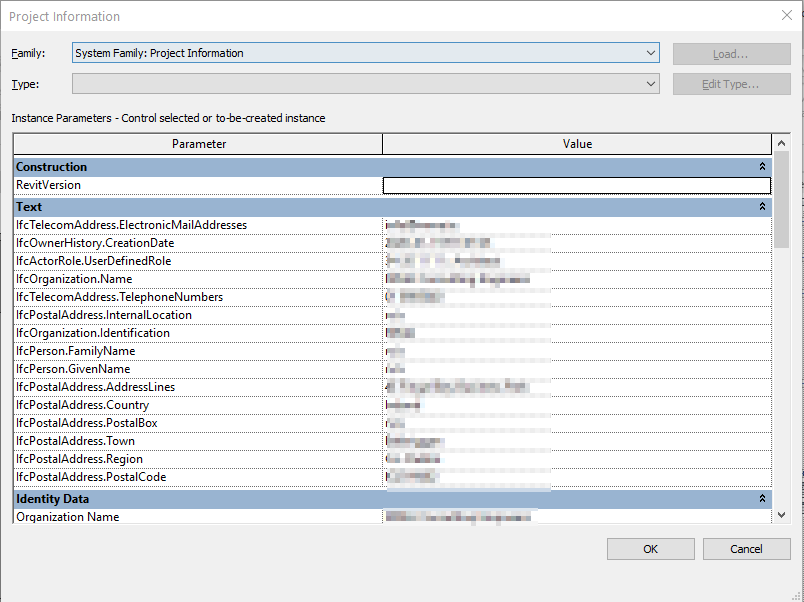Click the Edit Type button
The width and height of the screenshot is (804, 602).
(731, 84)
